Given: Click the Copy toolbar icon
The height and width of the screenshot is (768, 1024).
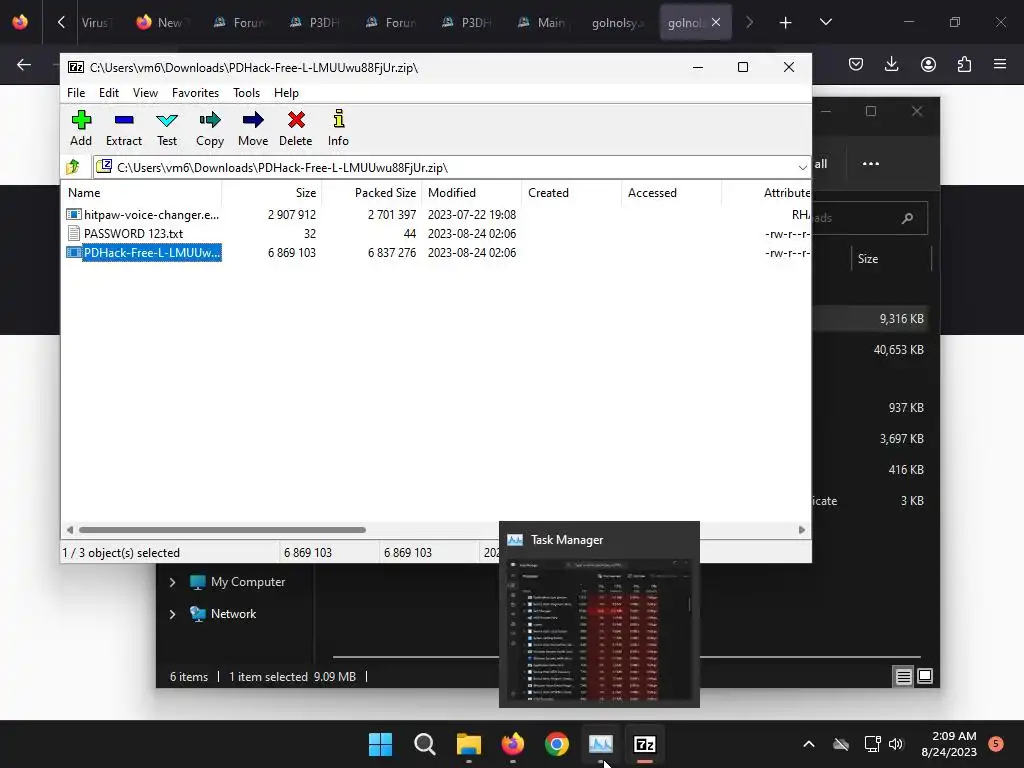Looking at the screenshot, I should (210, 128).
